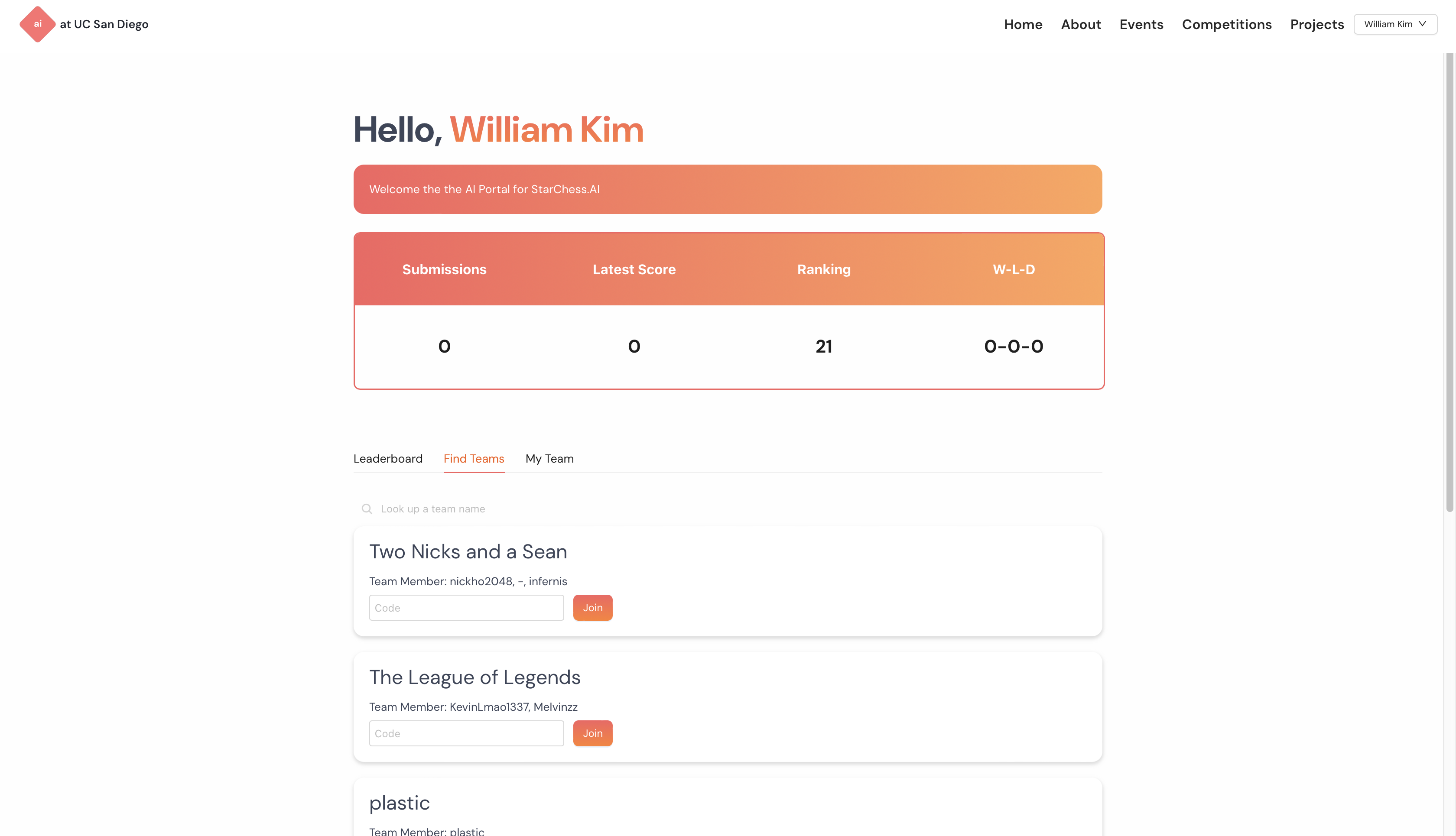
Task: Open the Competitions menu item
Action: [x=1226, y=24]
